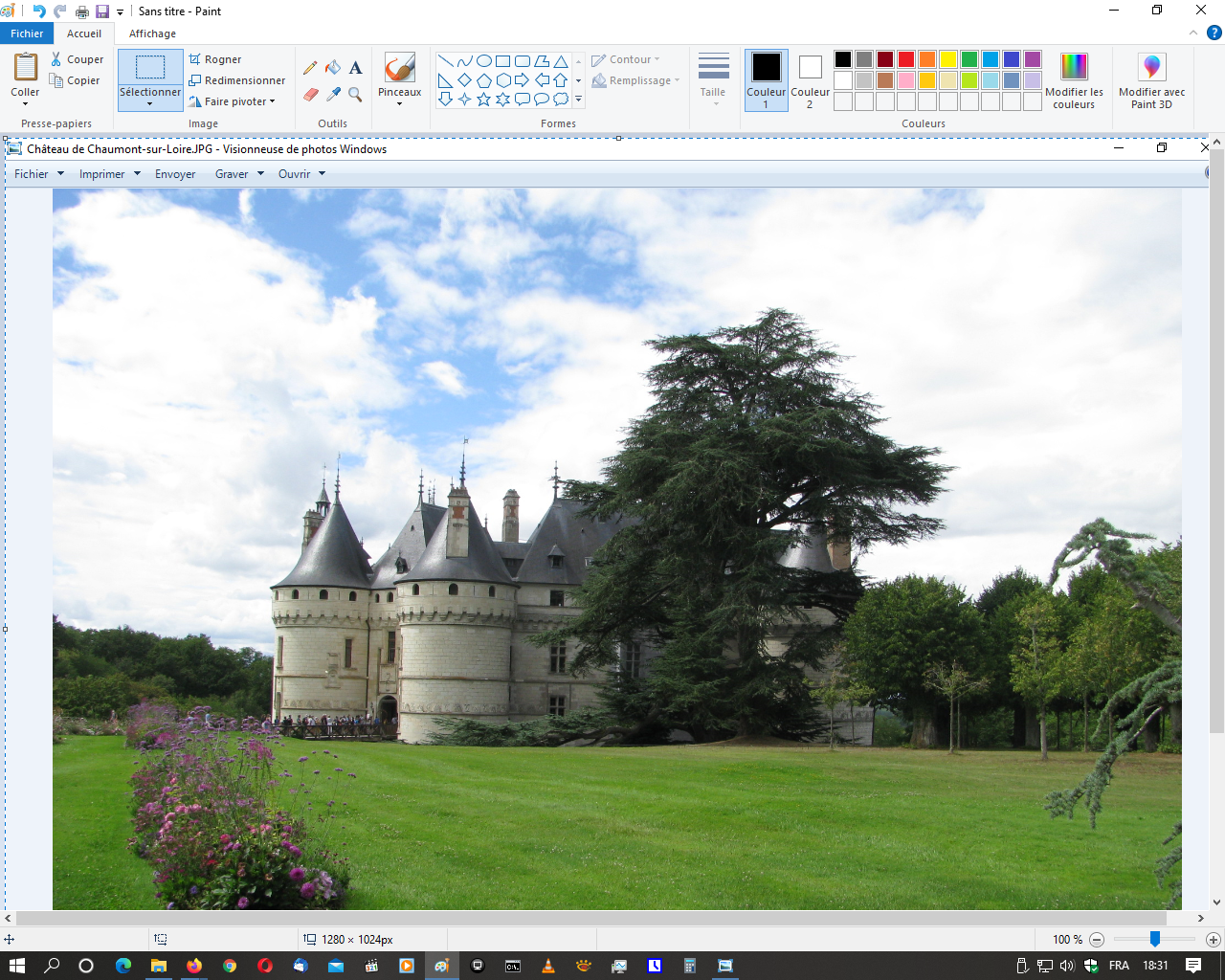Open Modifier les couleurs color editor
Image resolution: width=1225 pixels, height=980 pixels.
[1074, 80]
